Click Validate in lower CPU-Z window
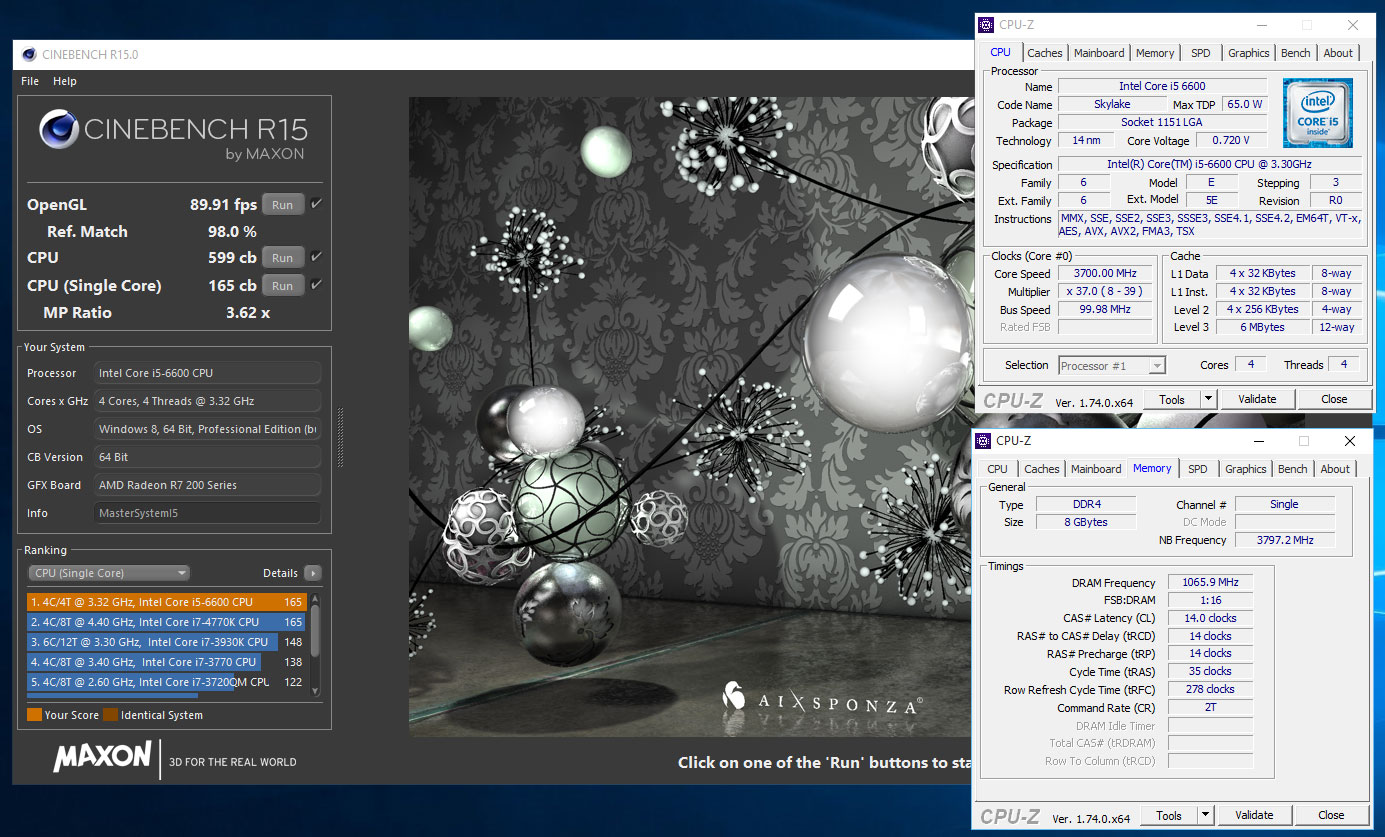Viewport: 1385px width, 837px height. click(1254, 815)
